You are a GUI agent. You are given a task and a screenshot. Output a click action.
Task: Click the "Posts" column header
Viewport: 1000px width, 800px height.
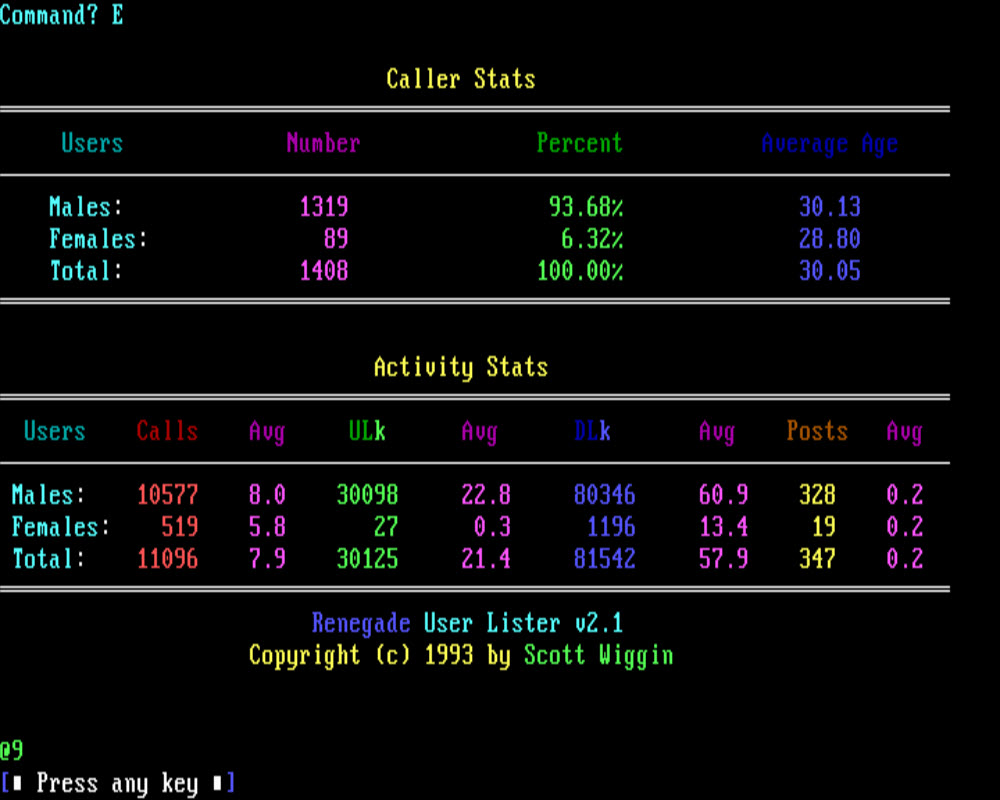pos(817,431)
